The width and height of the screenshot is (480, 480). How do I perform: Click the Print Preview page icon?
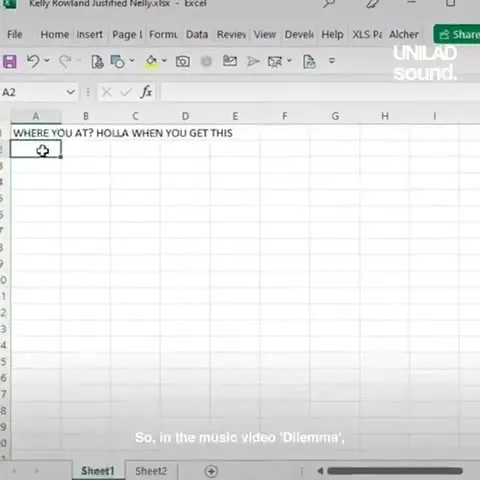click(97, 61)
